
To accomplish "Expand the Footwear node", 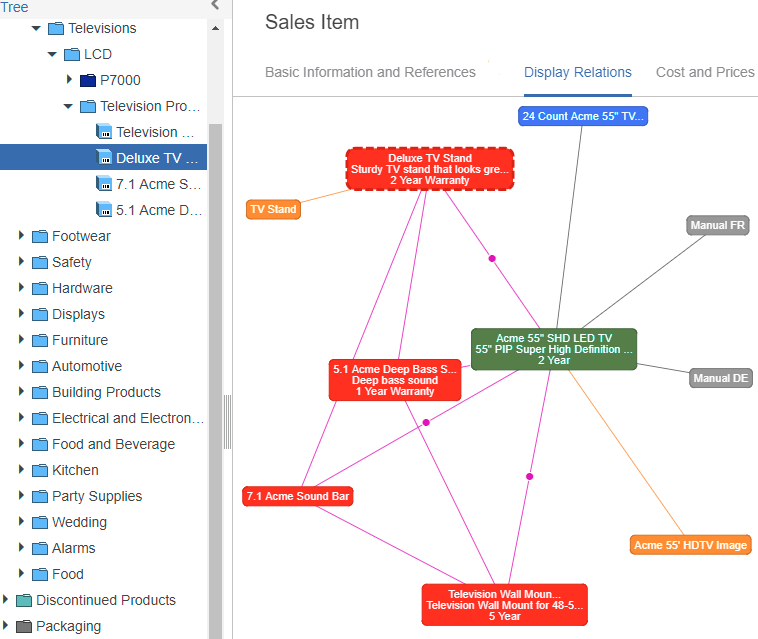I will pos(21,235).
